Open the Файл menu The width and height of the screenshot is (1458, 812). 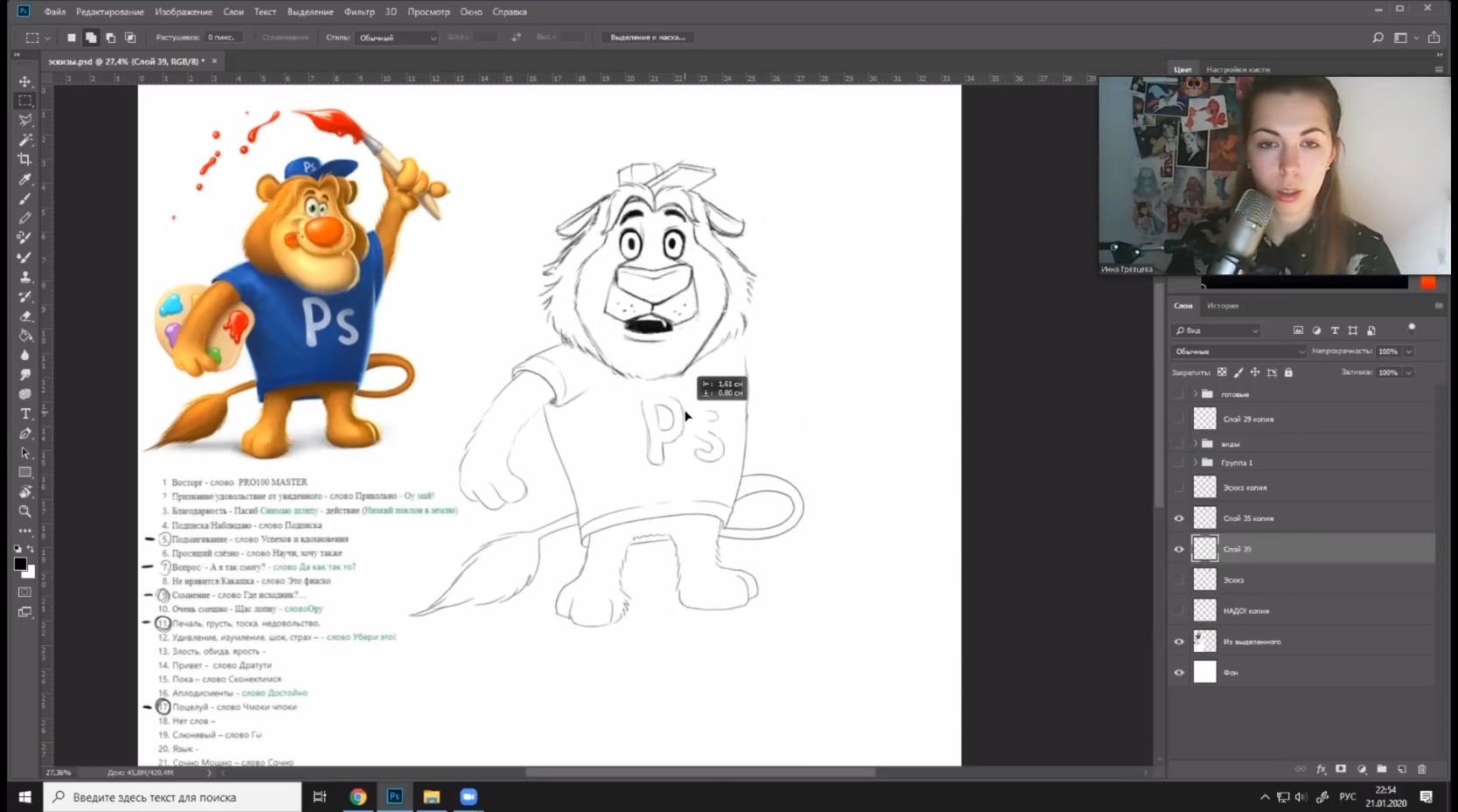coord(55,12)
